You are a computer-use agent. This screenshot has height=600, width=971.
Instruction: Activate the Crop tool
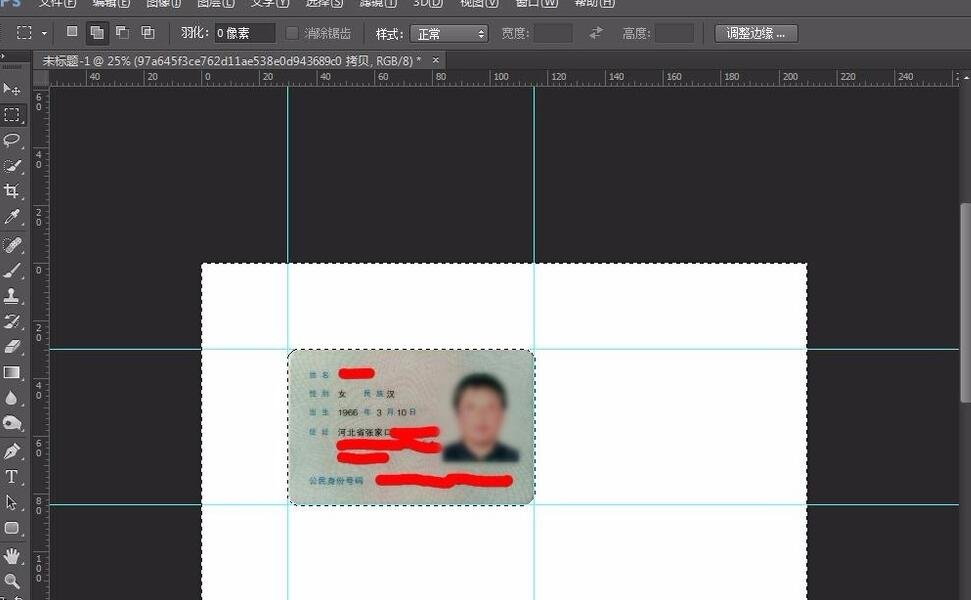(13, 190)
